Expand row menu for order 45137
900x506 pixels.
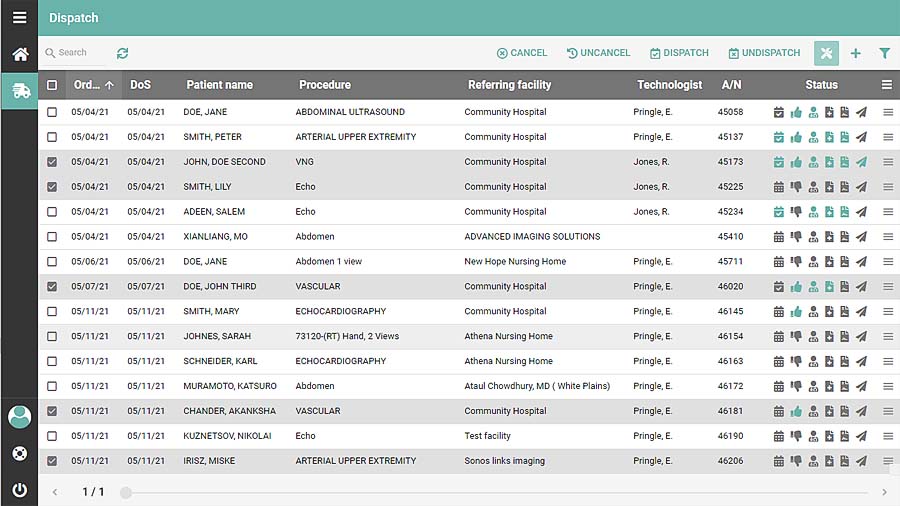tap(888, 137)
